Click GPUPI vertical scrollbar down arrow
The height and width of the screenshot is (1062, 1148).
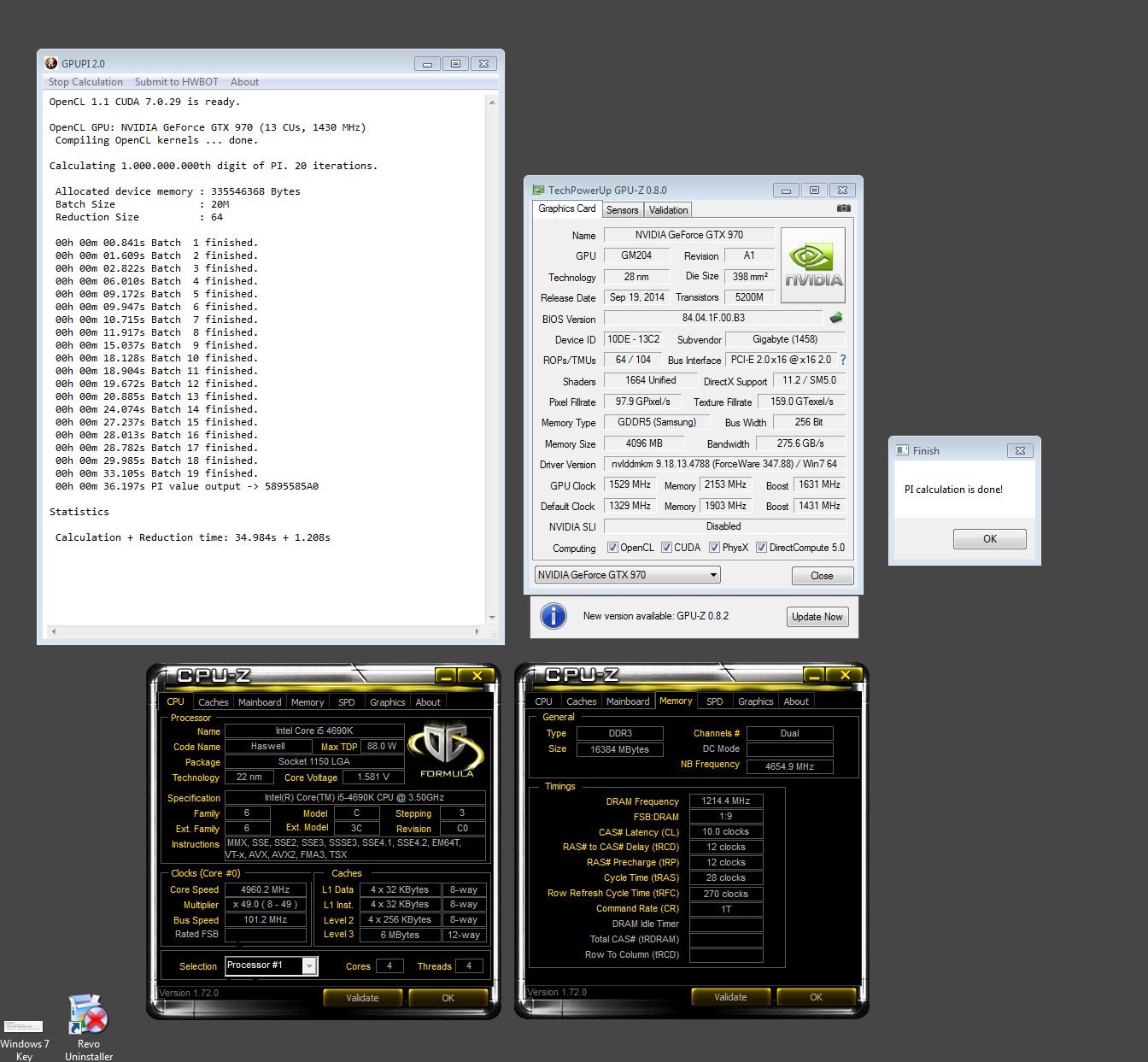(x=492, y=618)
